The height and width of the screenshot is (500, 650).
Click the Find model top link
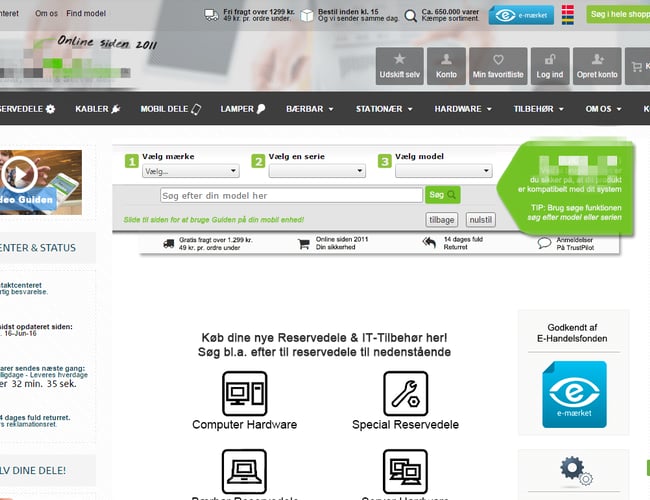point(86,13)
